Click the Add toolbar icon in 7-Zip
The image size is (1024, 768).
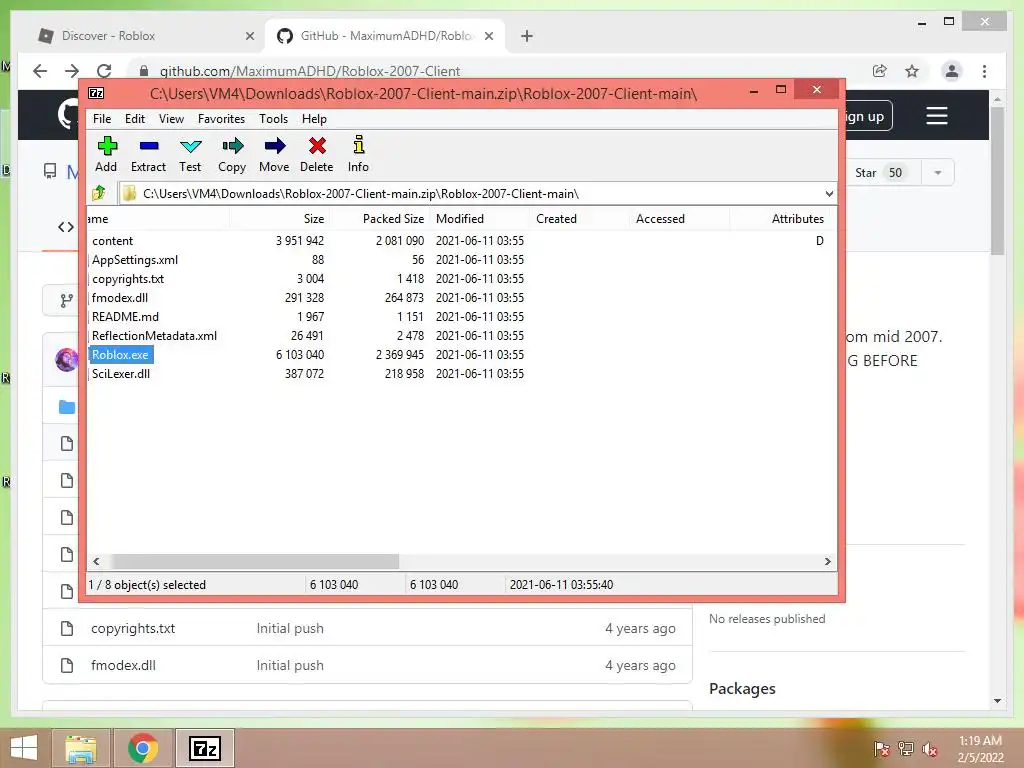pos(106,146)
